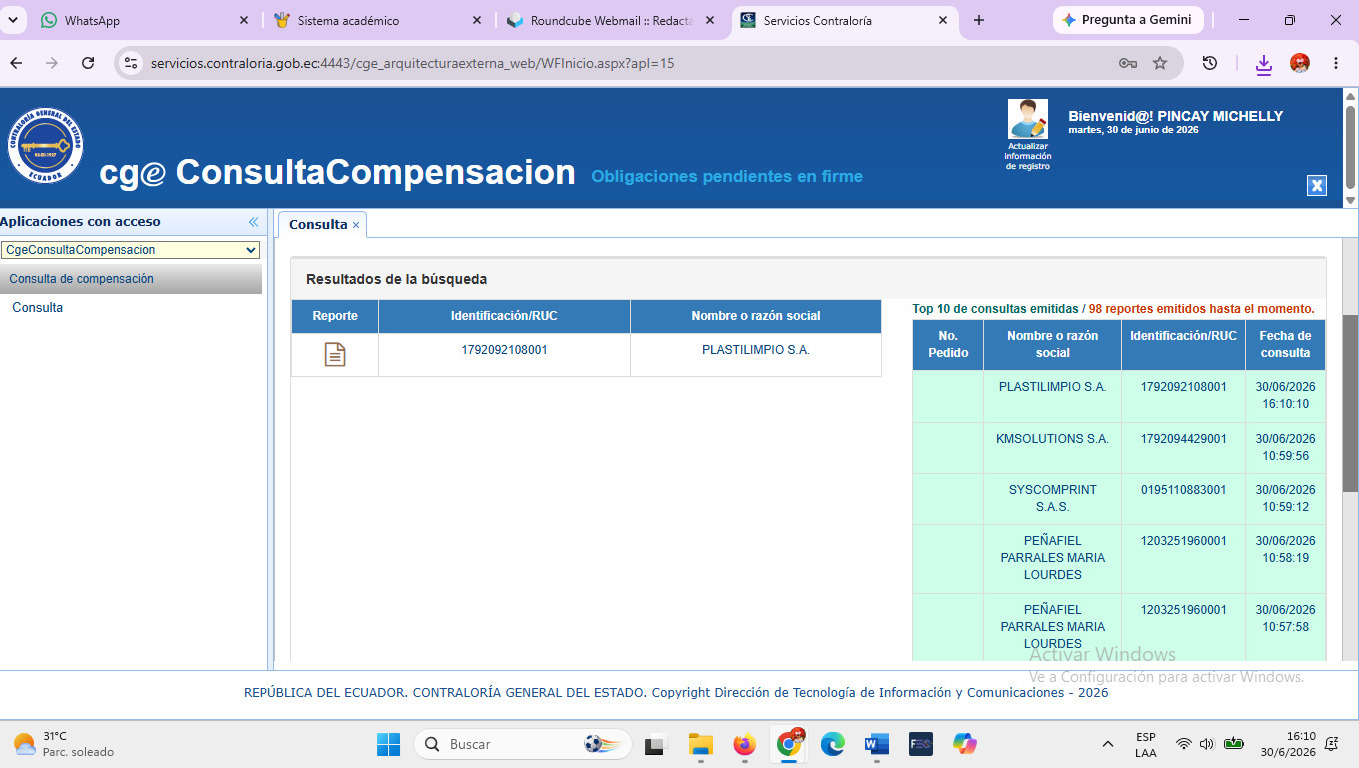Click the PEÑAFIEL PARRALES row dated 10:57:58
Viewport: 1359px width, 768px height.
click(x=1119, y=627)
